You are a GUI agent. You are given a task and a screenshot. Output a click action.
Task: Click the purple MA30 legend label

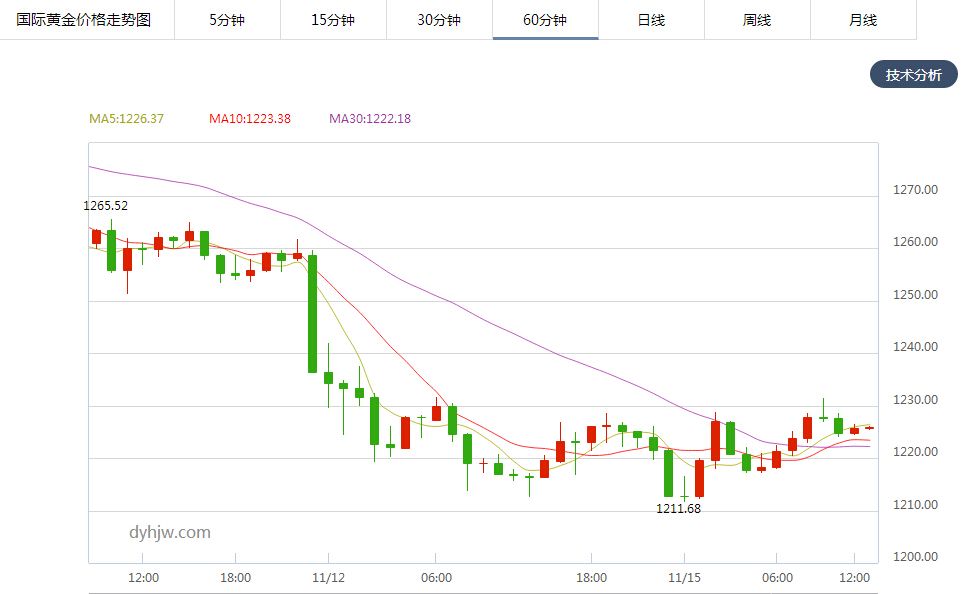370,119
